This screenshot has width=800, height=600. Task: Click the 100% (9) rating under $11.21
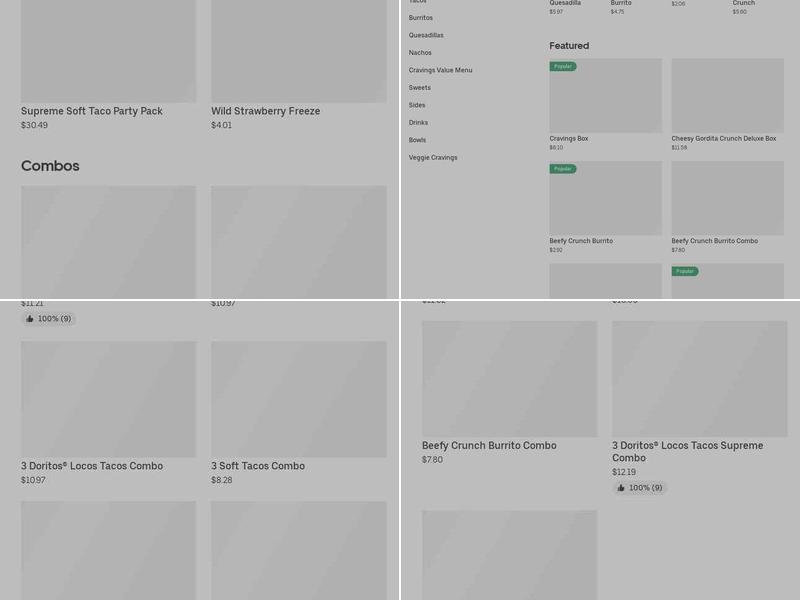pos(48,319)
